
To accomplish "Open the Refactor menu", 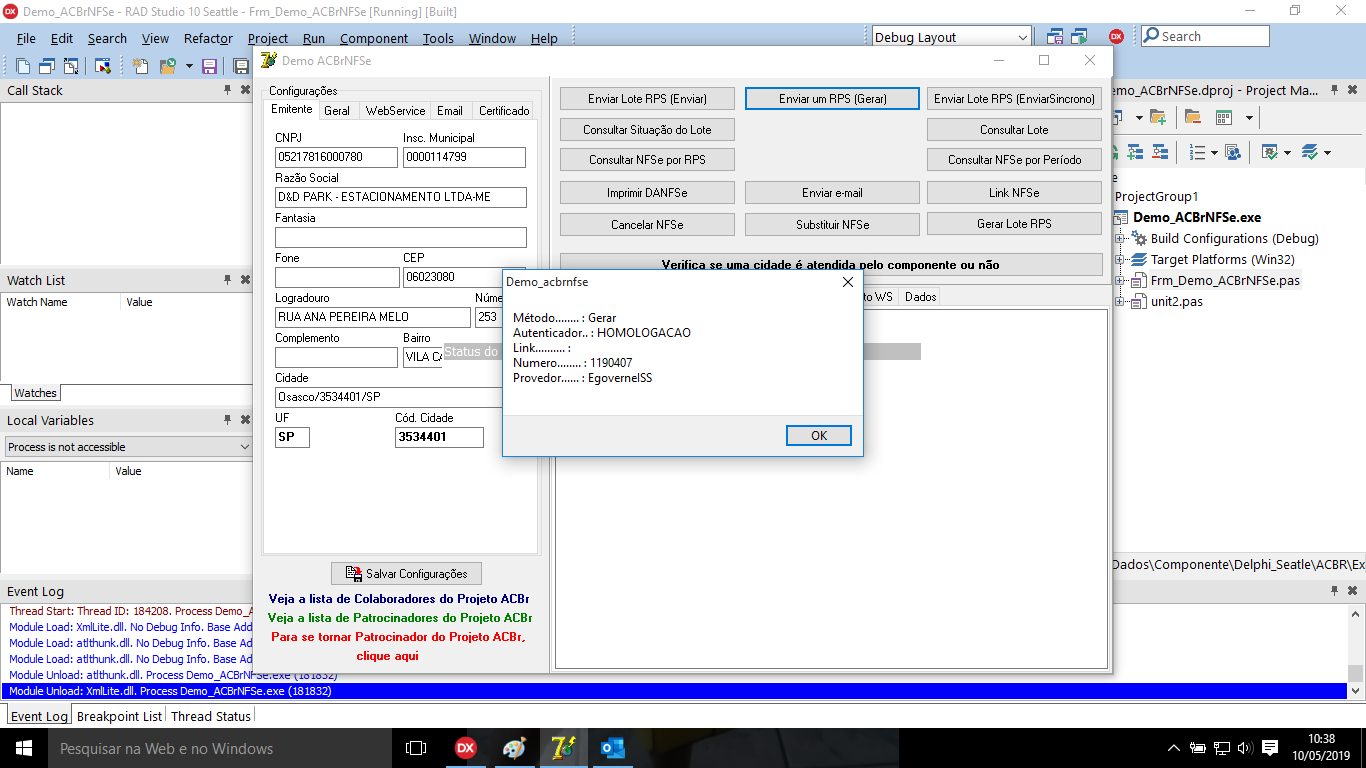I will coord(208,38).
